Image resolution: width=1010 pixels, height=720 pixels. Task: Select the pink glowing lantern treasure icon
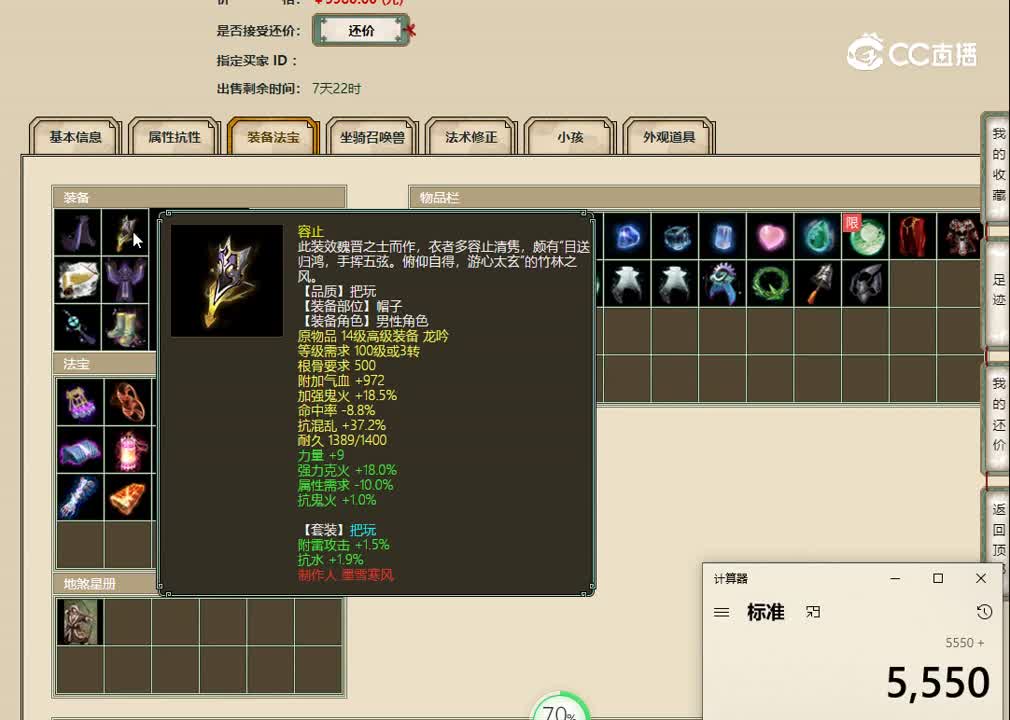(128, 450)
